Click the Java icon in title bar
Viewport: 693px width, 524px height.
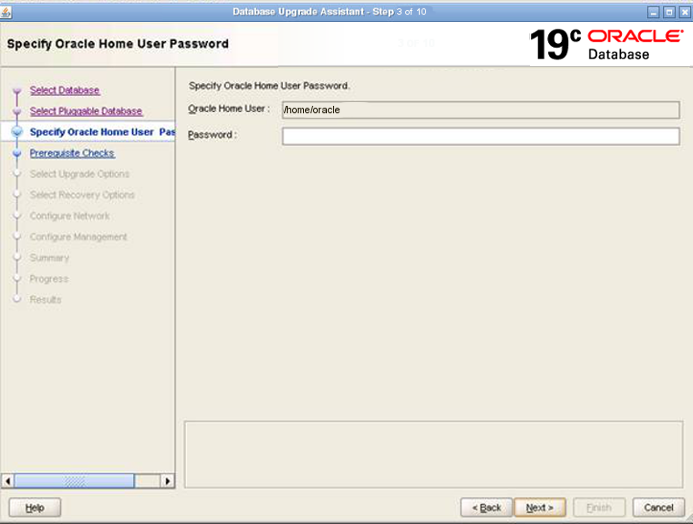click(x=8, y=11)
